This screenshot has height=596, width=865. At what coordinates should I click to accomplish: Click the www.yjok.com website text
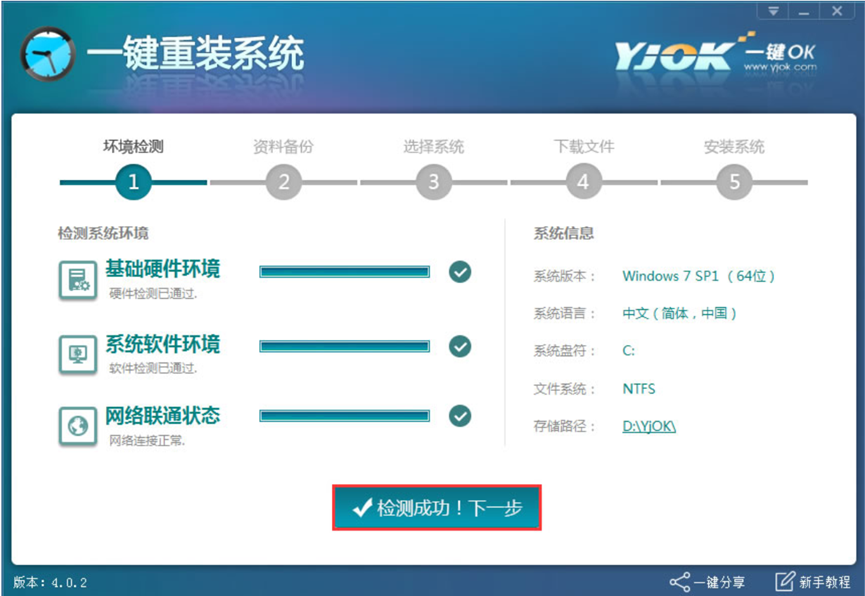coord(780,67)
